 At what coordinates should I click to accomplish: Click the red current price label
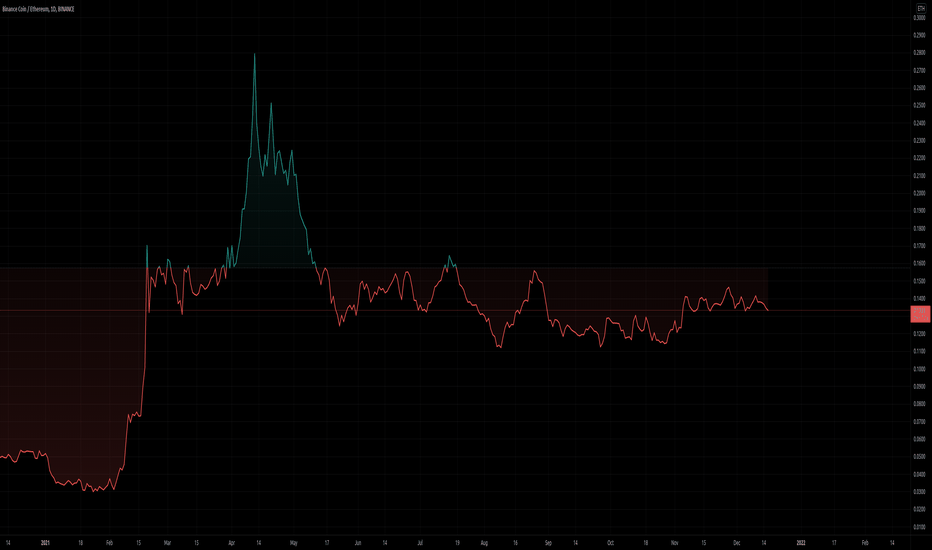tap(920, 314)
